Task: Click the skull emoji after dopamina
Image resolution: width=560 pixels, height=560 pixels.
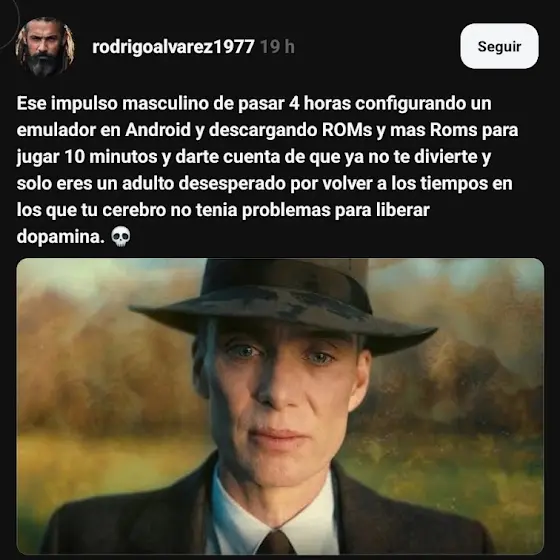Action: click(121, 237)
